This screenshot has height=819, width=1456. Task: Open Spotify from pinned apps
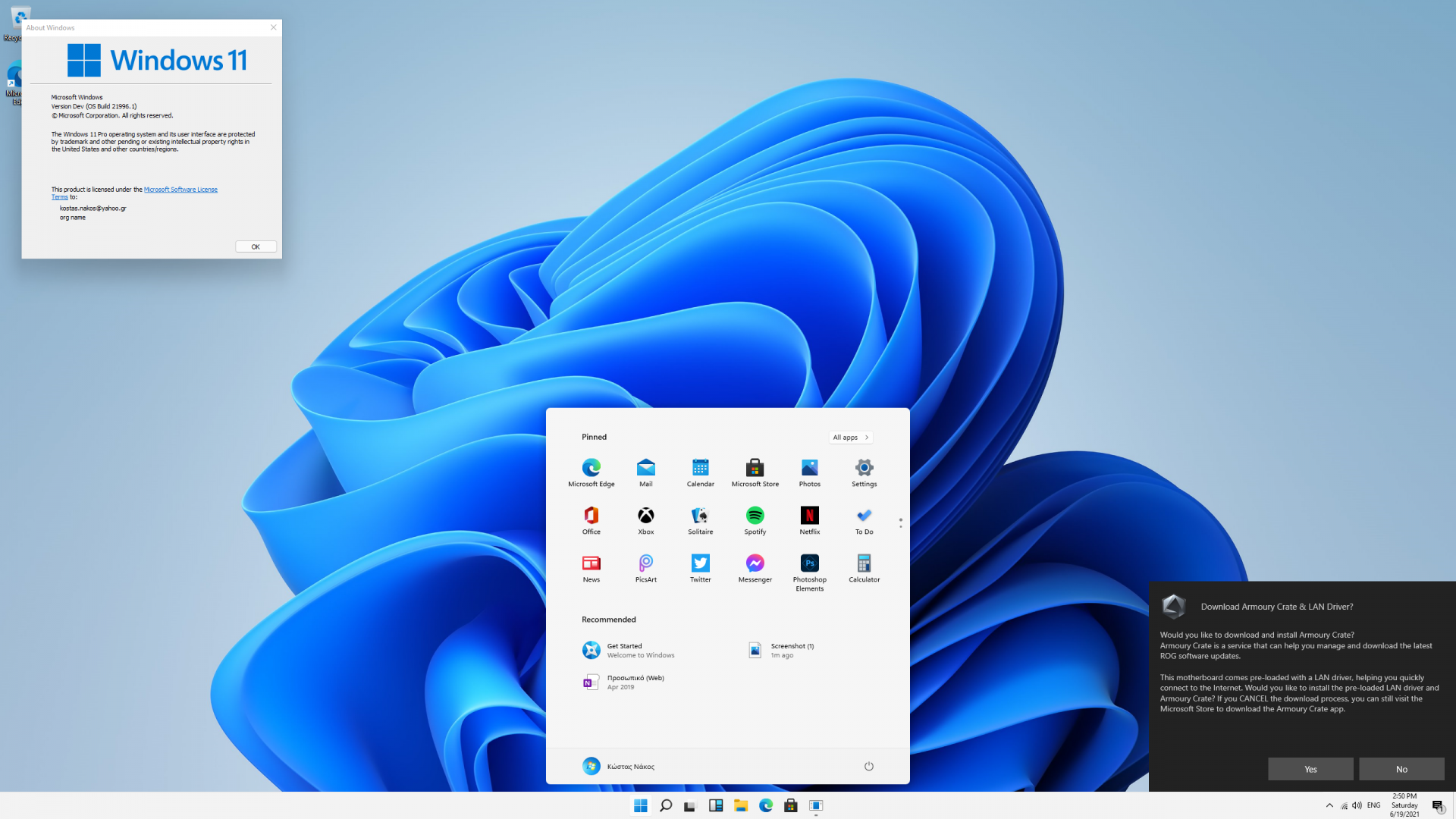[755, 520]
